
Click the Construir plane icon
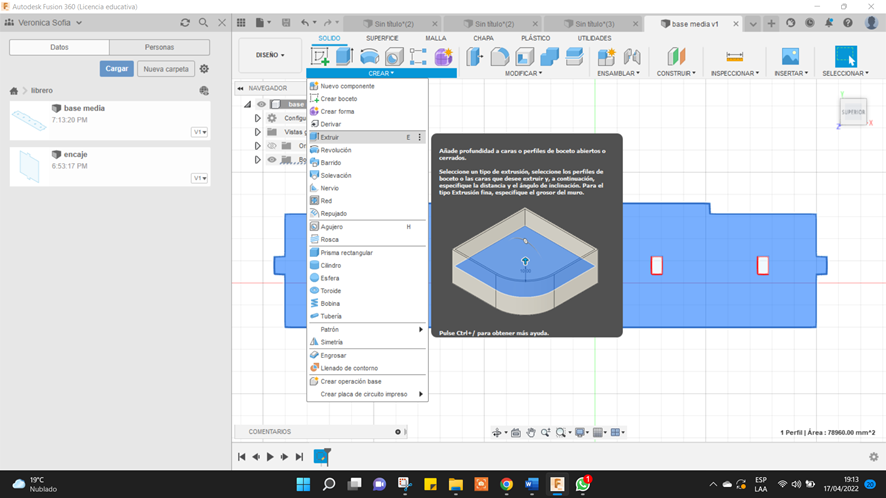point(677,57)
